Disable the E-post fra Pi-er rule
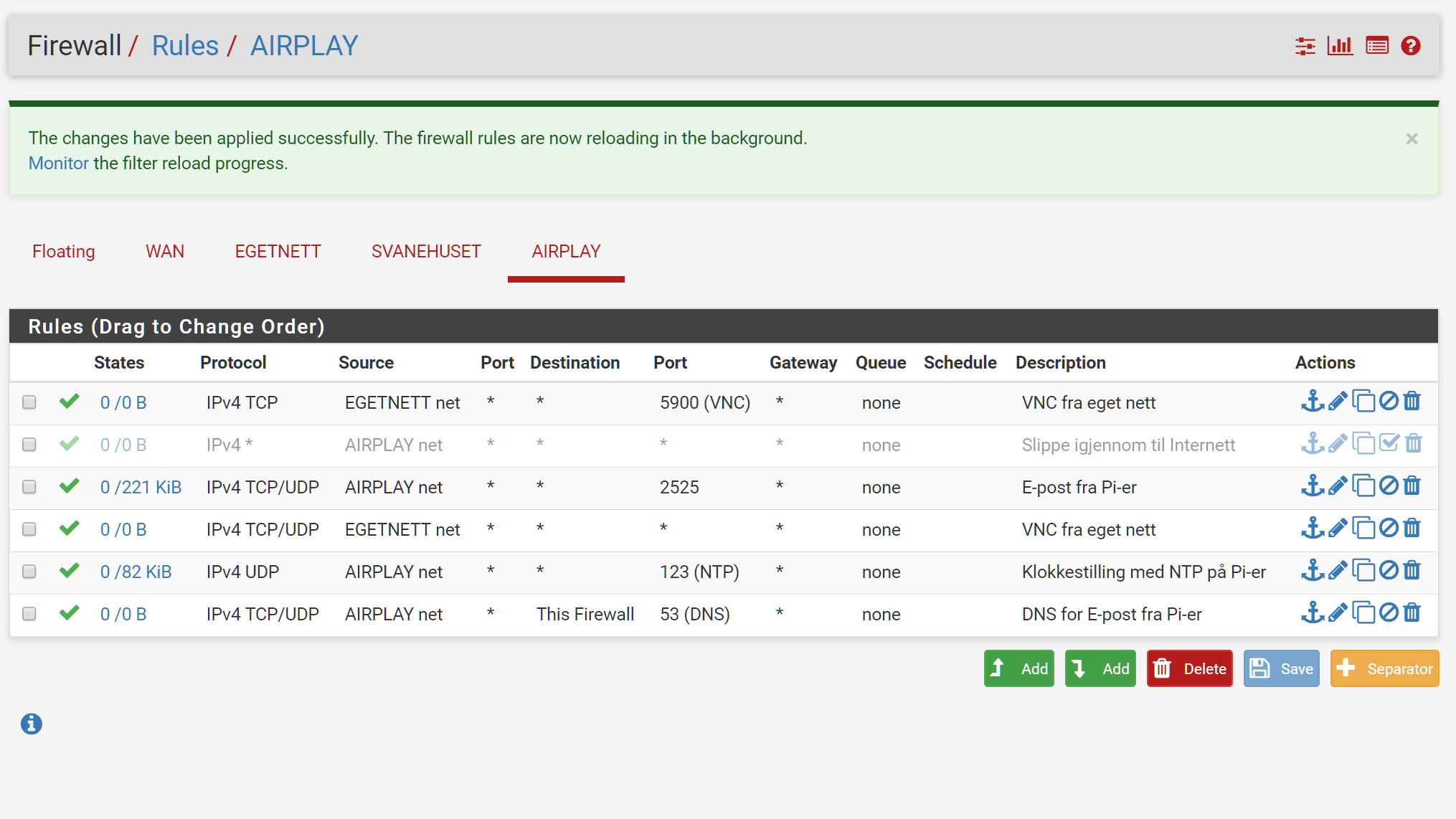Screen dimensions: 1456x819 click(1389, 486)
